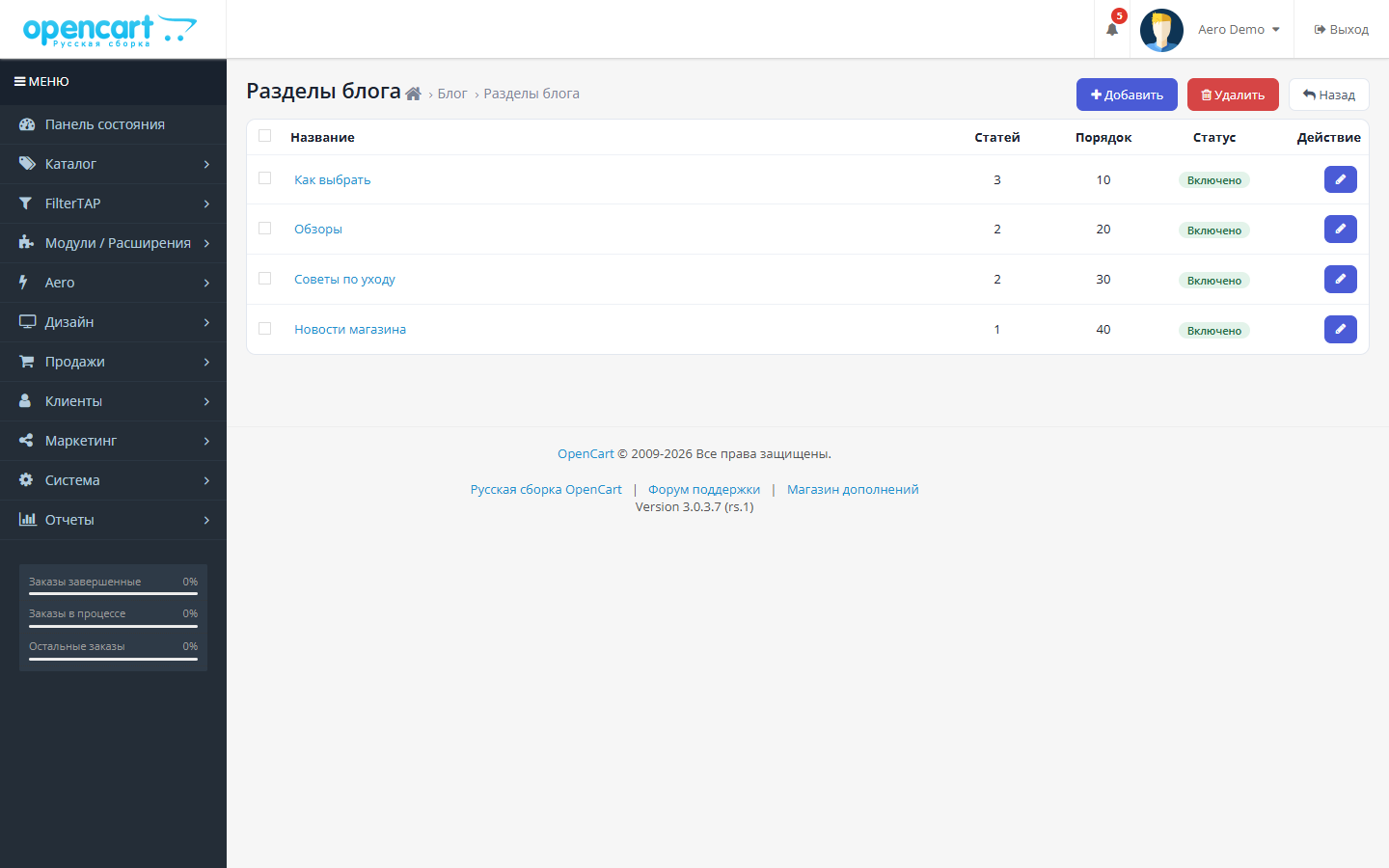Expand the Клиенты menu chevron
Screen dimensions: 1389x868
pos(206,401)
